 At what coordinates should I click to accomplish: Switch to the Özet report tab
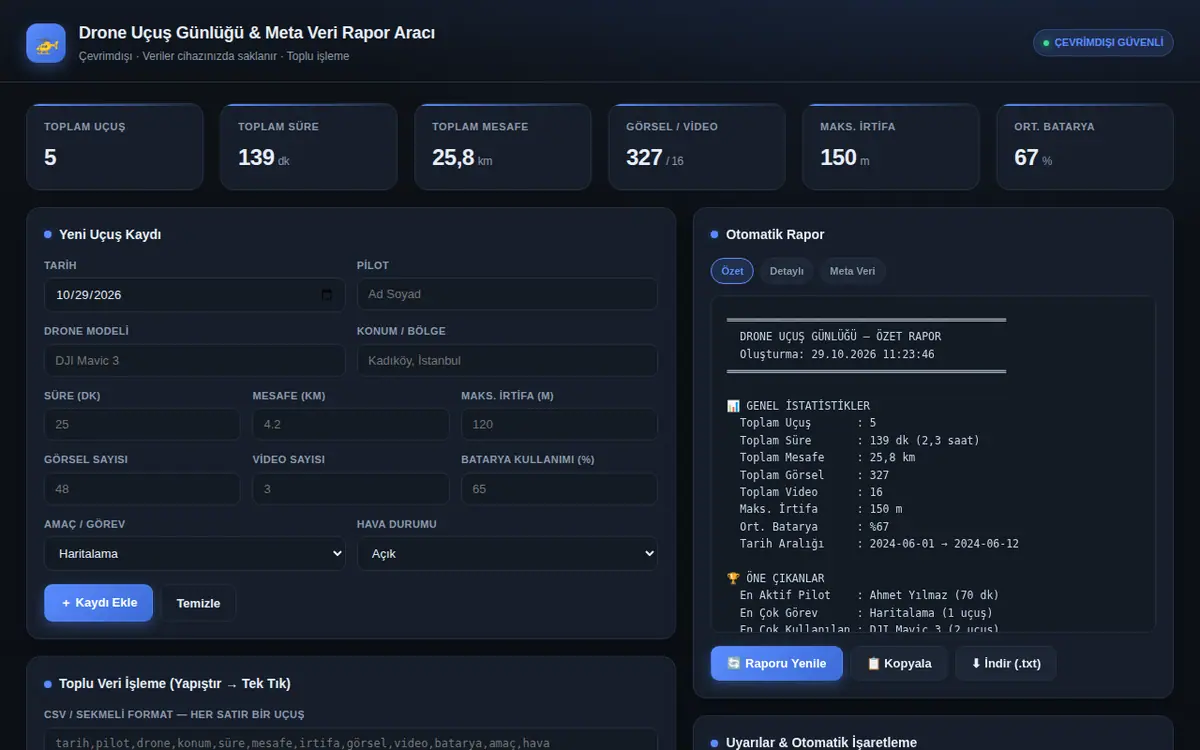(x=732, y=271)
